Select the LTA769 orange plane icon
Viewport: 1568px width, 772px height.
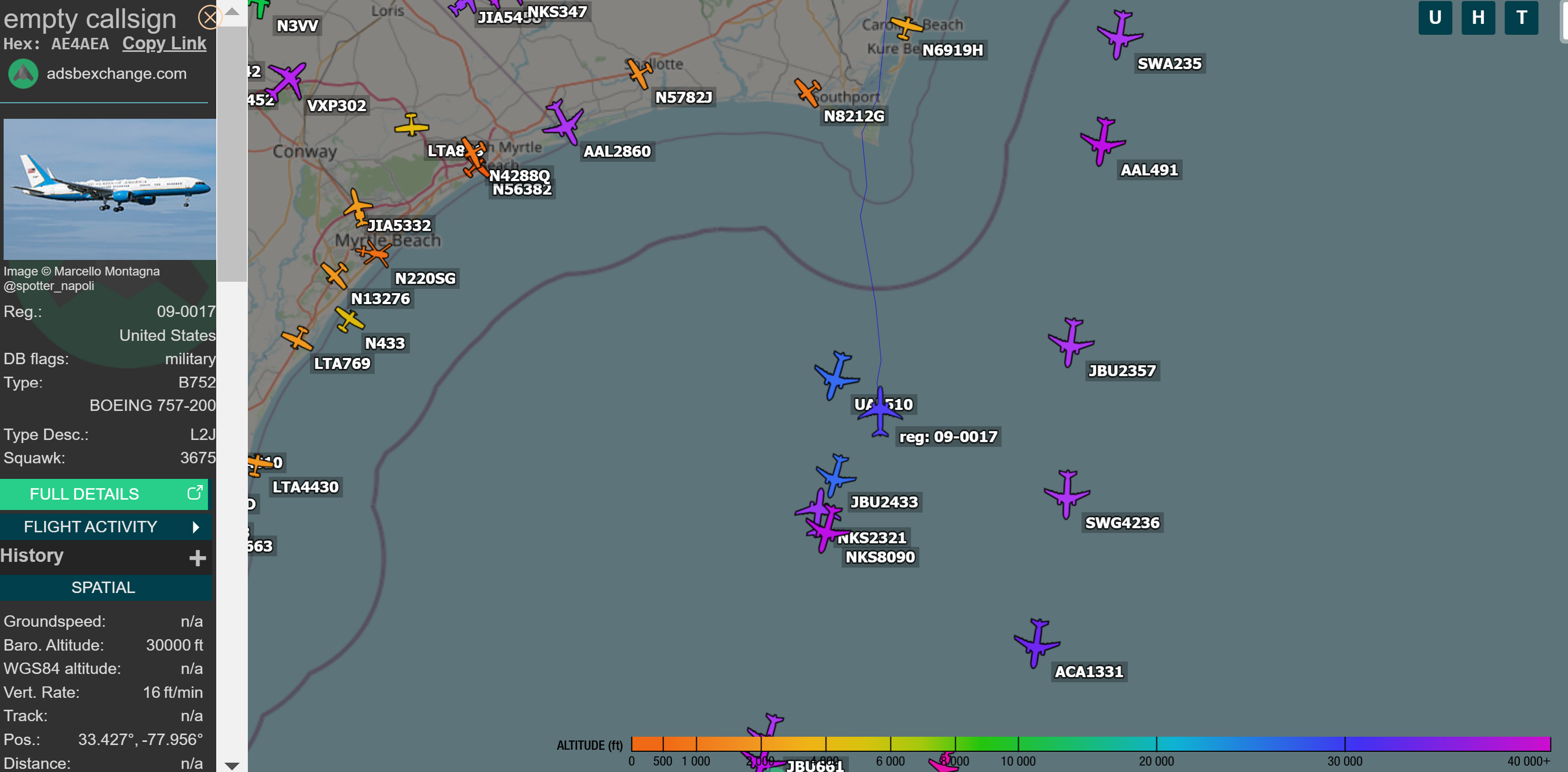(x=297, y=338)
